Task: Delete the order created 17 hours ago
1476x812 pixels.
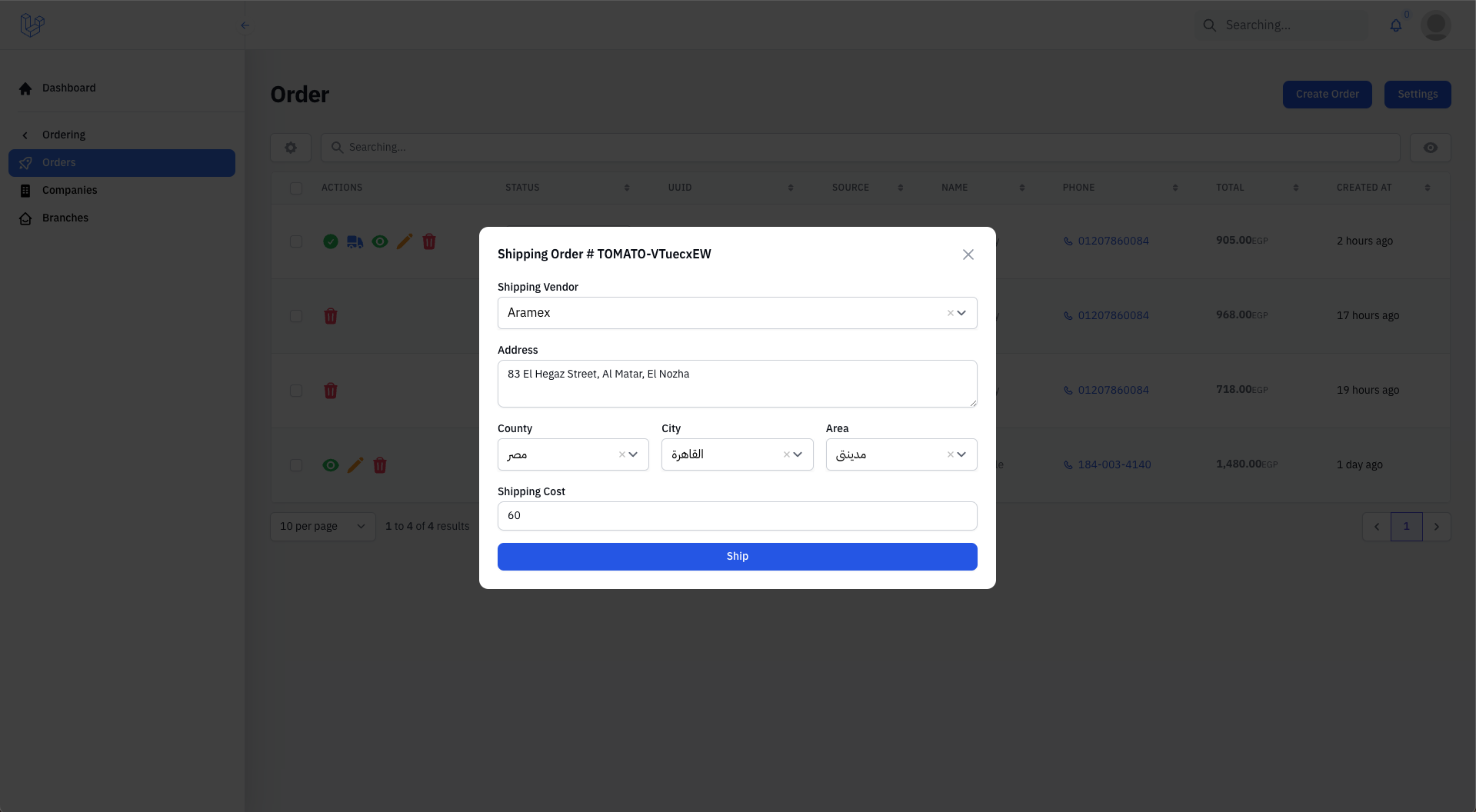Action: [331, 316]
